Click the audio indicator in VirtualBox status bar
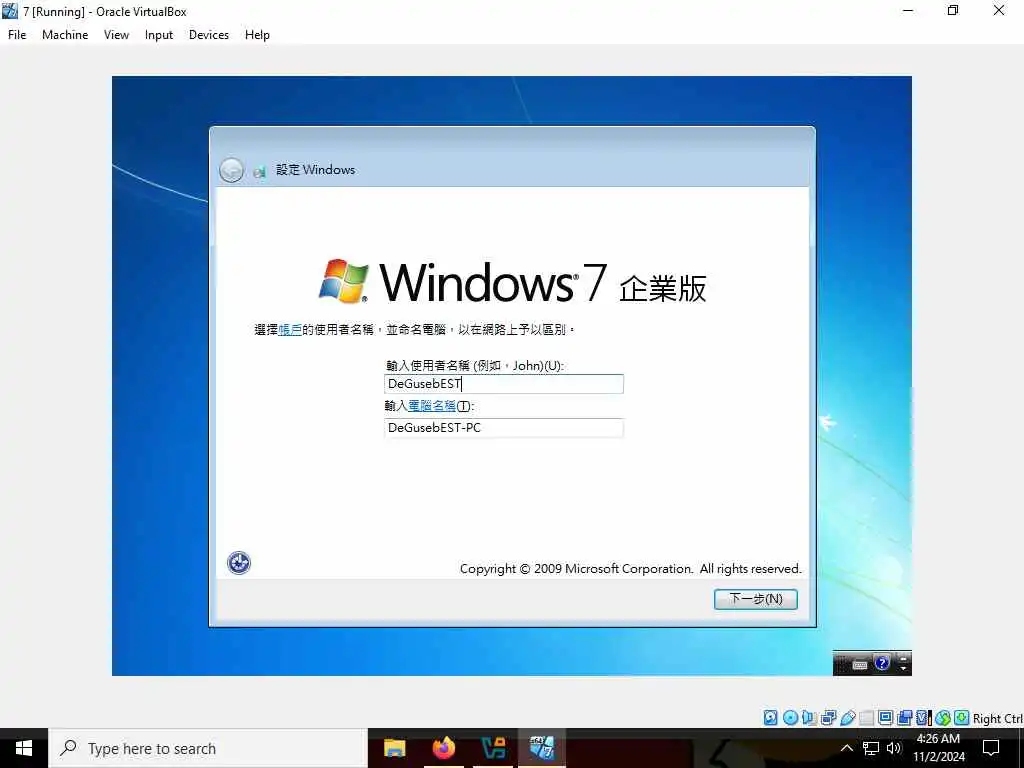The width and height of the screenshot is (1024, 768). coord(809,718)
